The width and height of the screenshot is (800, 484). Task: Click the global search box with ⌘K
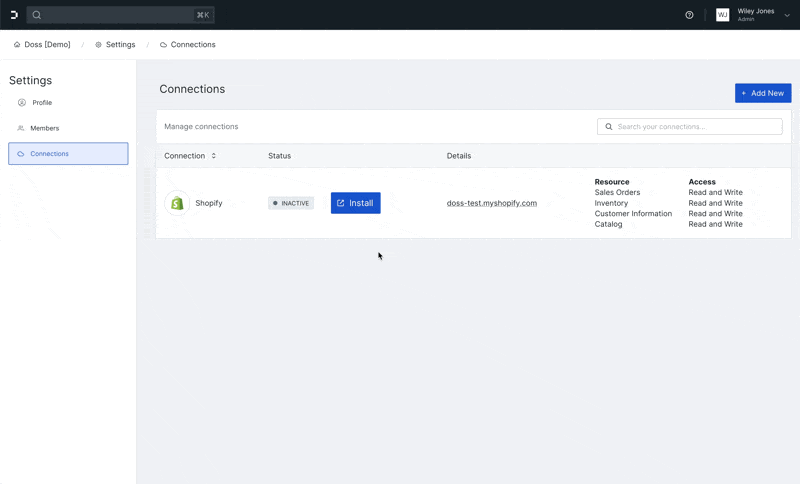coord(120,15)
